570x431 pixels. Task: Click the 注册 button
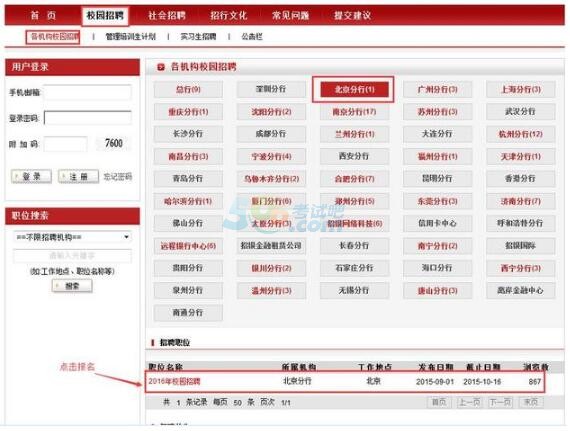point(78,177)
